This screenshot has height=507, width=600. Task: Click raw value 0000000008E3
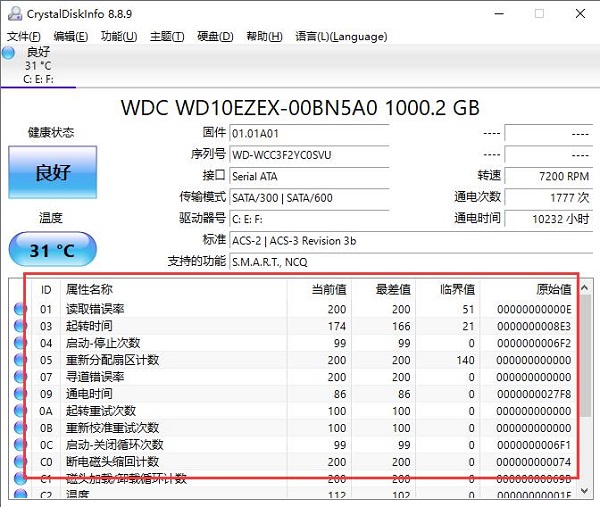[534, 326]
